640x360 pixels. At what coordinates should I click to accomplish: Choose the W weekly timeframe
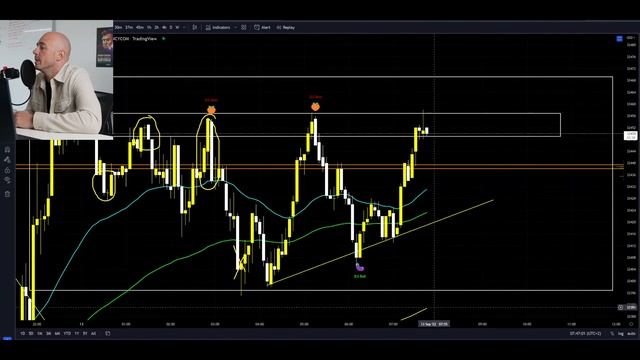point(177,27)
